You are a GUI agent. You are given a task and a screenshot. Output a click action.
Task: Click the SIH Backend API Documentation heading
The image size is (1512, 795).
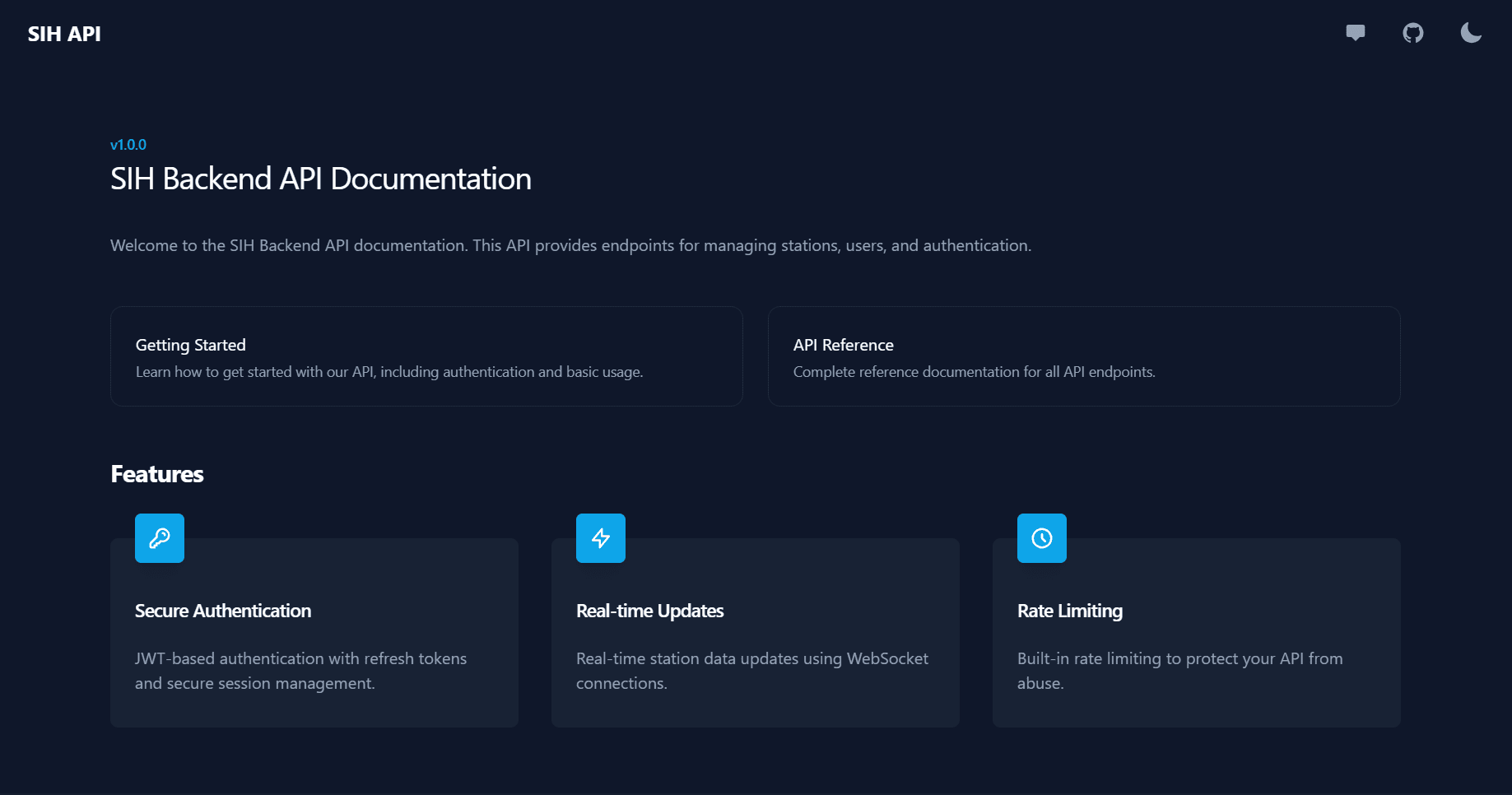point(321,179)
